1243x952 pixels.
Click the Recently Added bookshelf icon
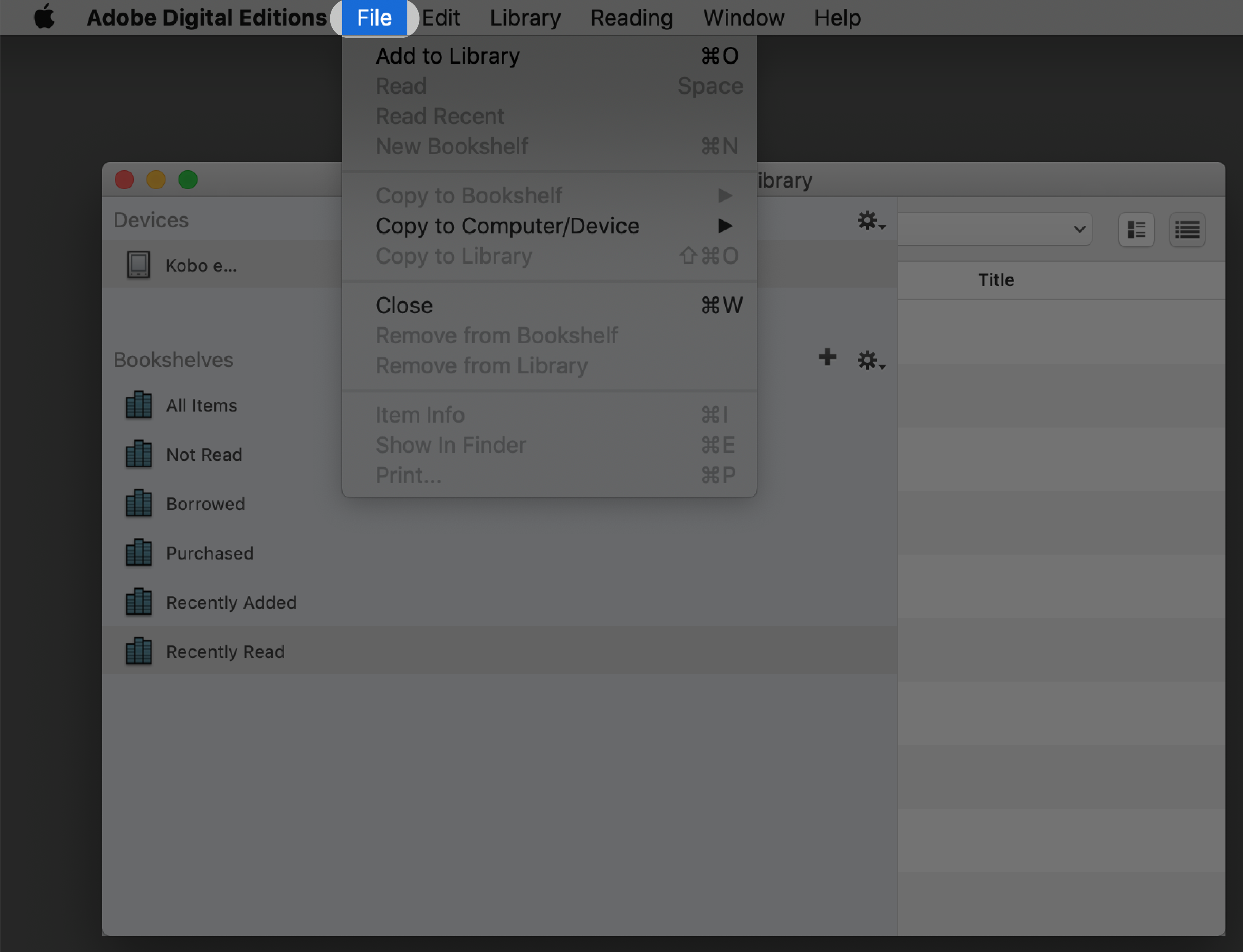pos(139,602)
